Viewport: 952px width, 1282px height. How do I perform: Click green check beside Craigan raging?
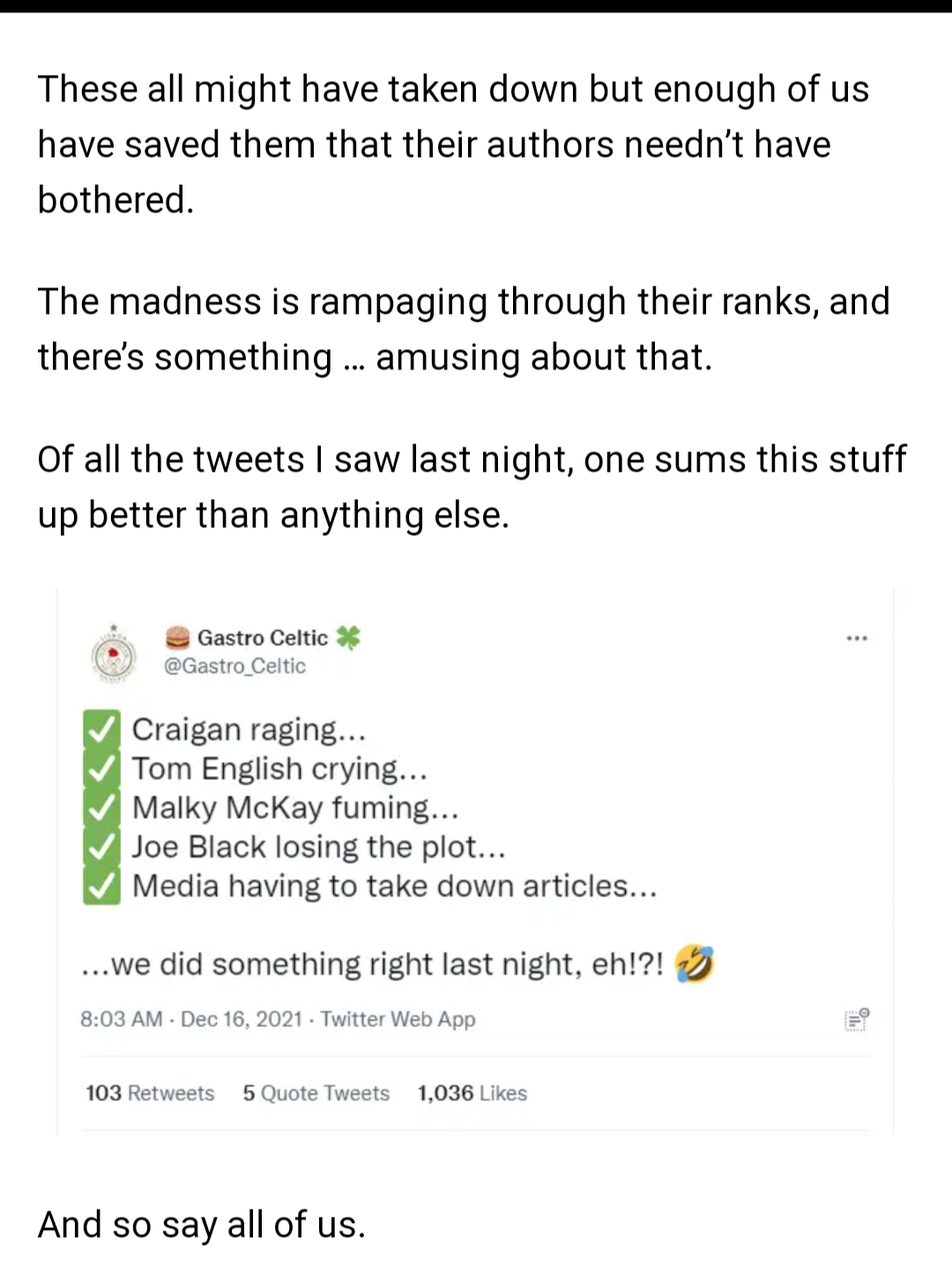coord(101,729)
